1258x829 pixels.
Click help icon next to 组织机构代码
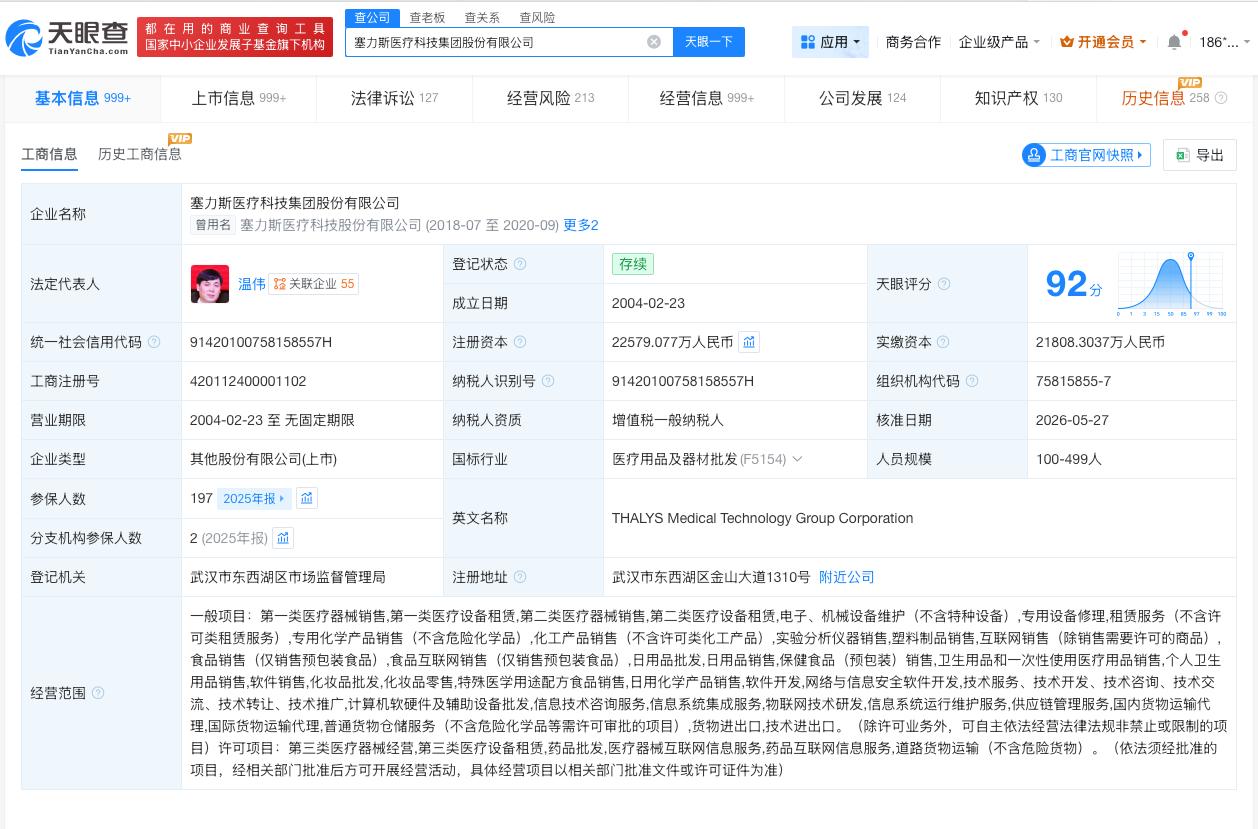click(x=972, y=381)
